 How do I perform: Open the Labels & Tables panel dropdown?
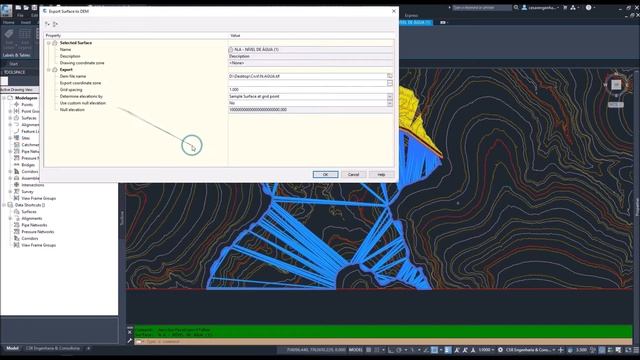[16, 55]
